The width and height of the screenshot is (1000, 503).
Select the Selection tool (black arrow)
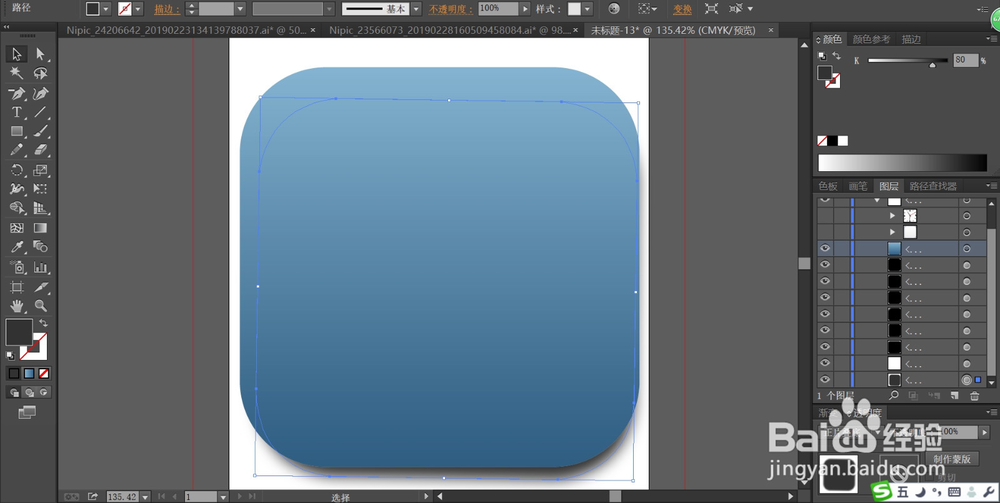coord(17,54)
